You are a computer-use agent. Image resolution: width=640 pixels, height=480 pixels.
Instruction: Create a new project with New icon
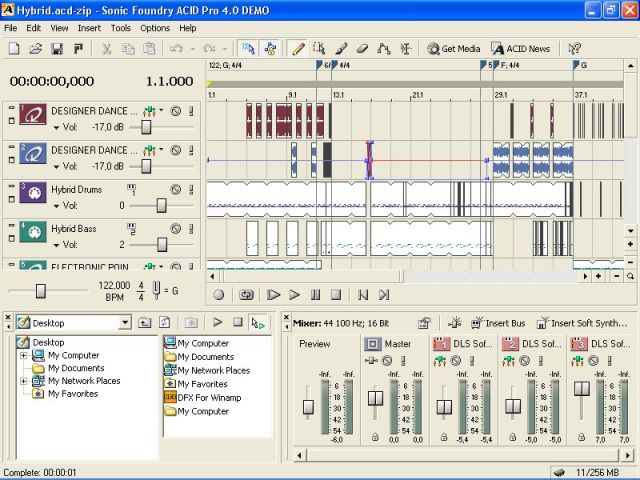14,49
